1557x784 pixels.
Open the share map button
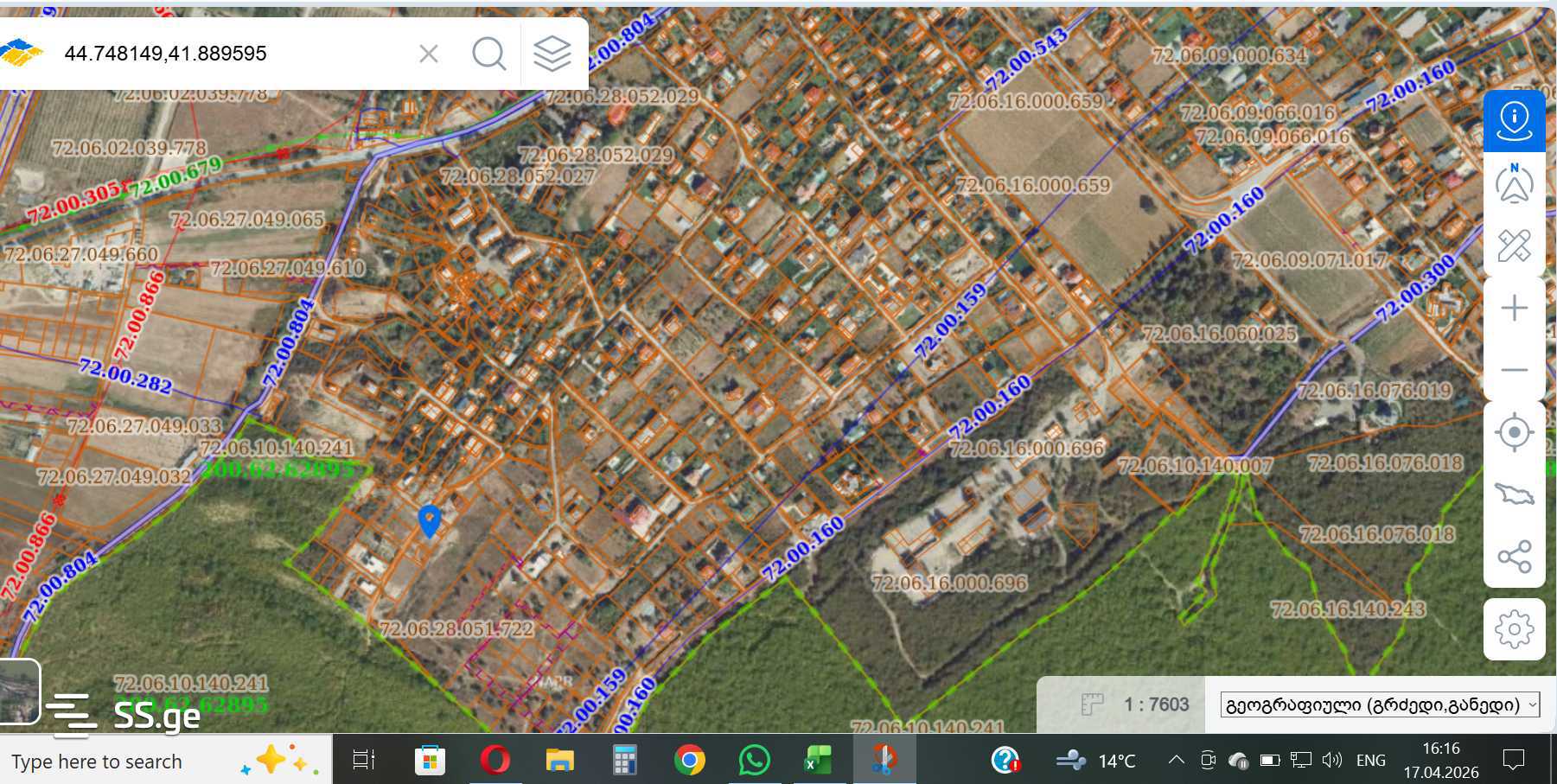point(1514,557)
